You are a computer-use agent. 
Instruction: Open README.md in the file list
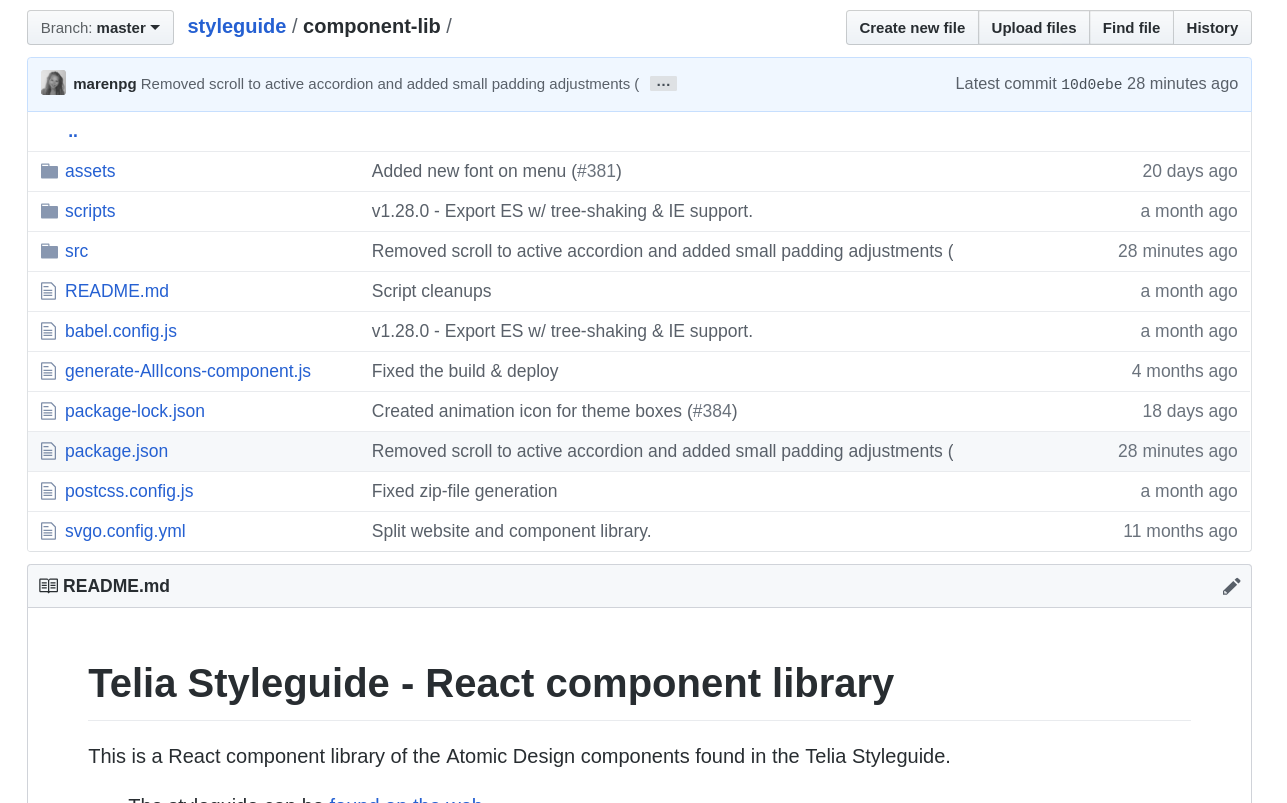pyautogui.click(x=117, y=291)
